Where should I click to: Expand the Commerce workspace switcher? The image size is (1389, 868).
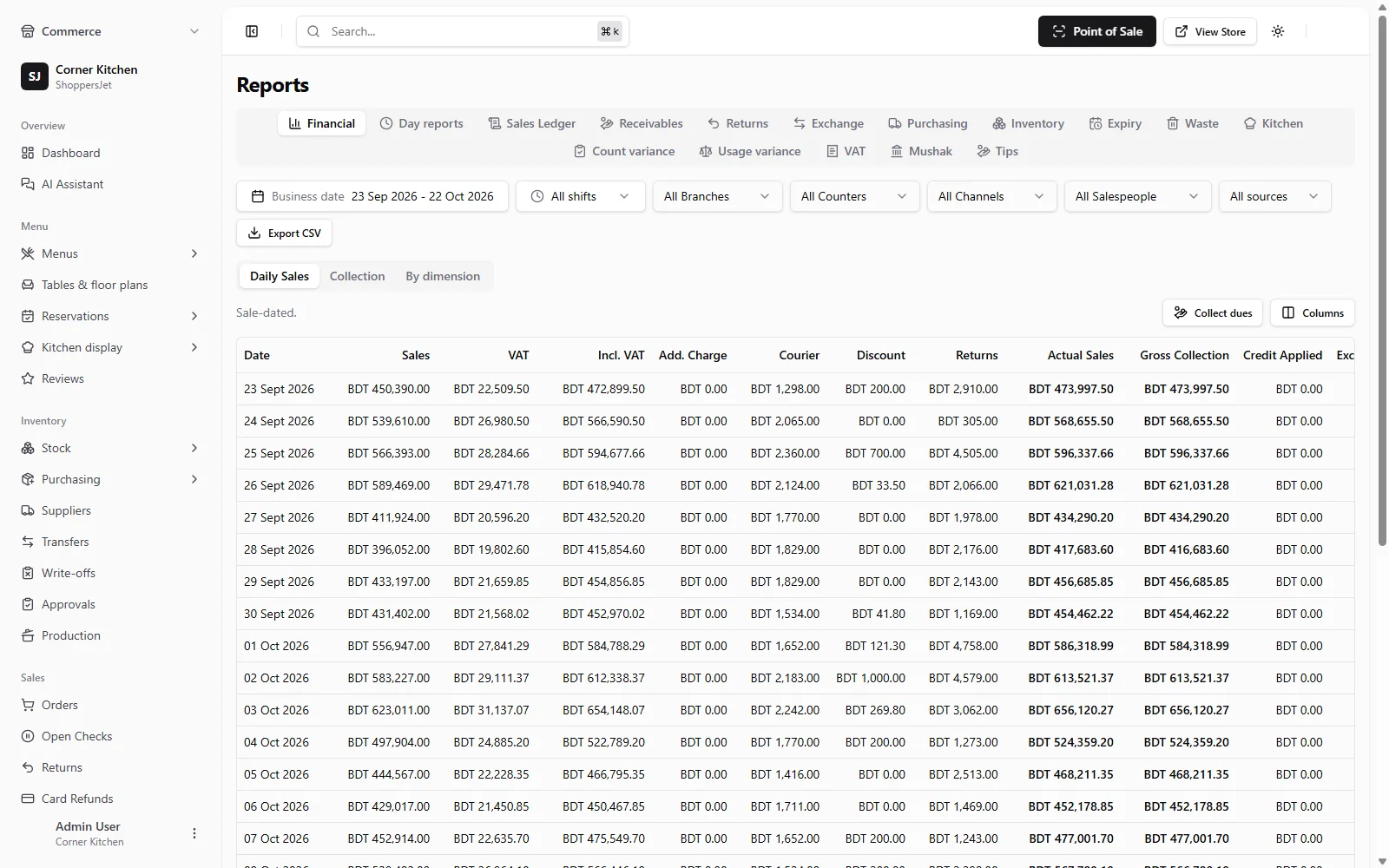tap(110, 31)
